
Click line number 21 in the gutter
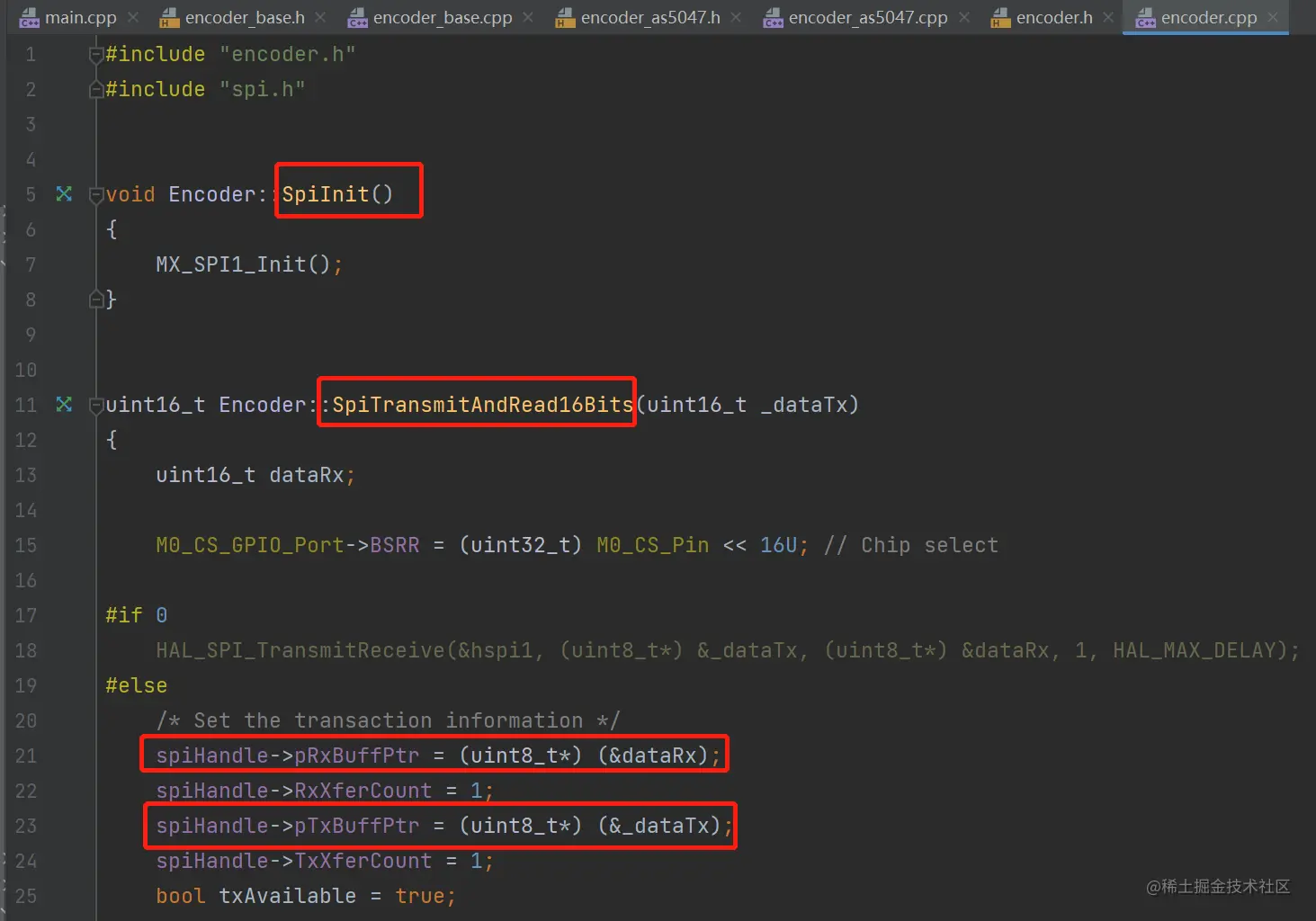tap(26, 756)
